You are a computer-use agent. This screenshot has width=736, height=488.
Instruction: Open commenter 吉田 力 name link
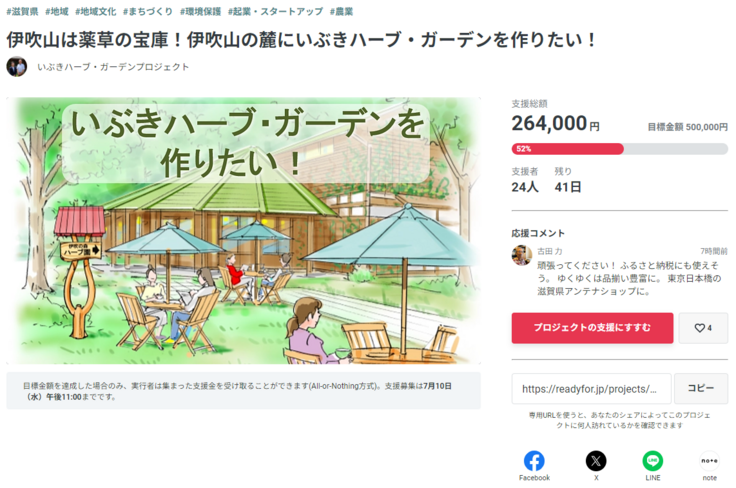tap(550, 250)
